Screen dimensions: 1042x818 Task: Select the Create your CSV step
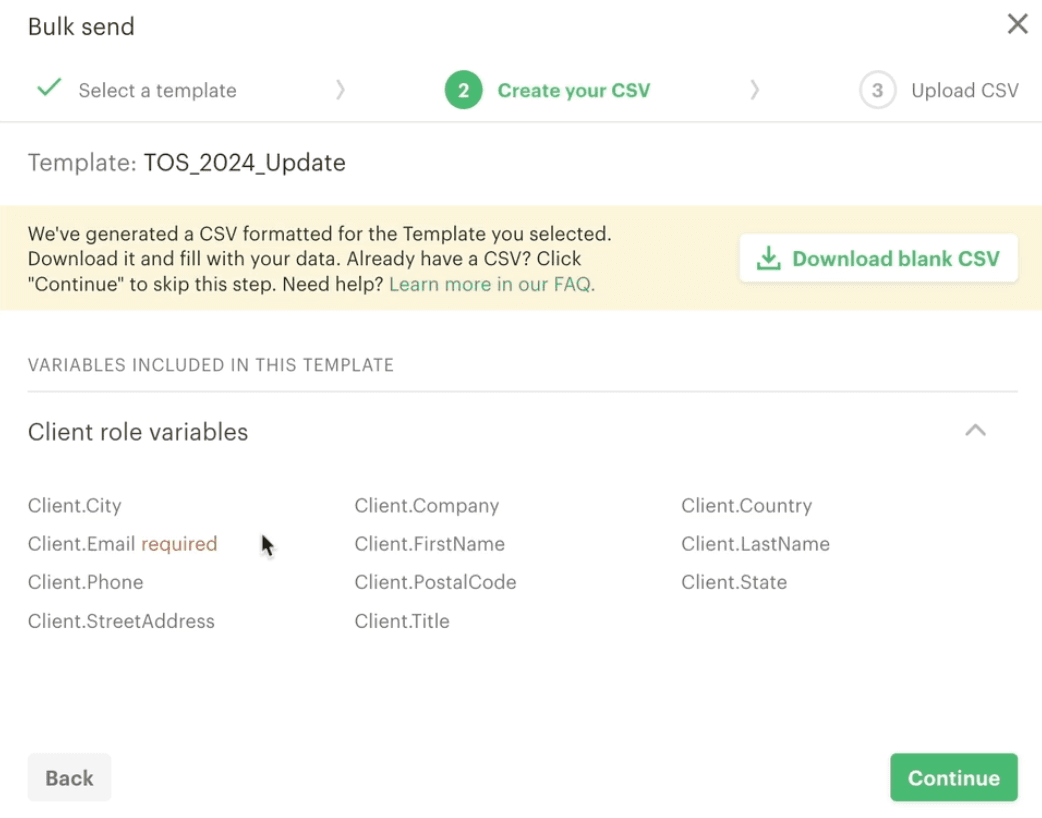tap(573, 90)
